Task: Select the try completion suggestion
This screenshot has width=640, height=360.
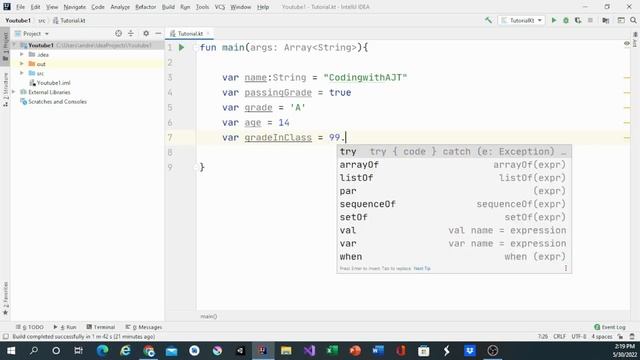Action: [x=454, y=151]
